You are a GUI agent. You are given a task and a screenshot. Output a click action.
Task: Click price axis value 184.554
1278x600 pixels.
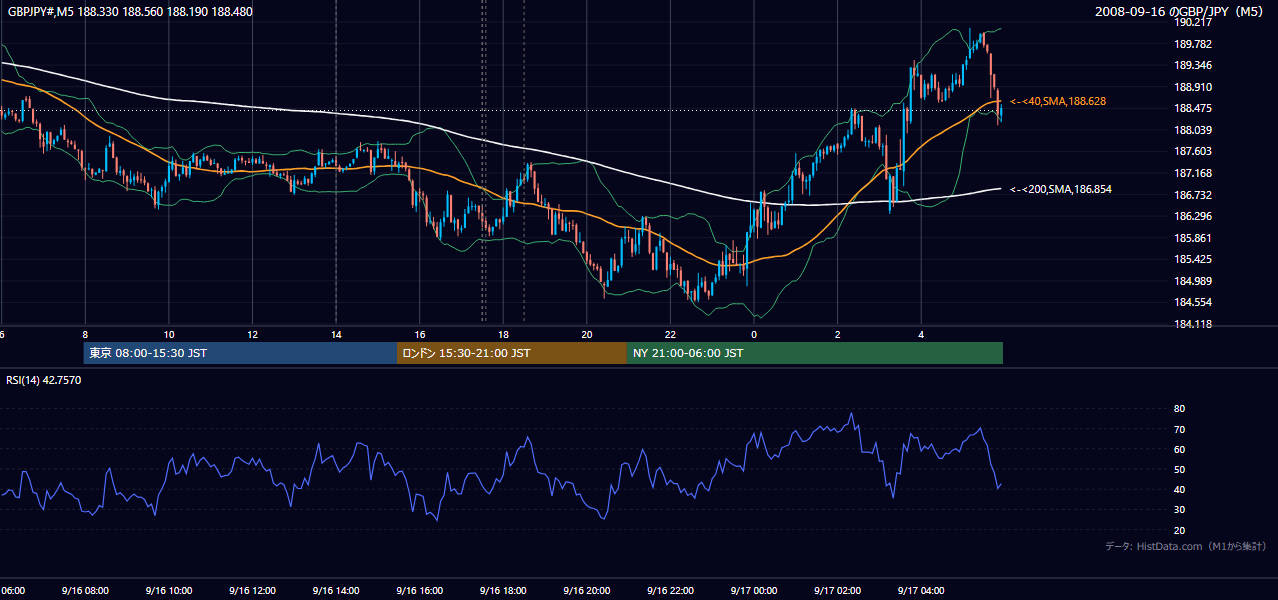point(1192,303)
